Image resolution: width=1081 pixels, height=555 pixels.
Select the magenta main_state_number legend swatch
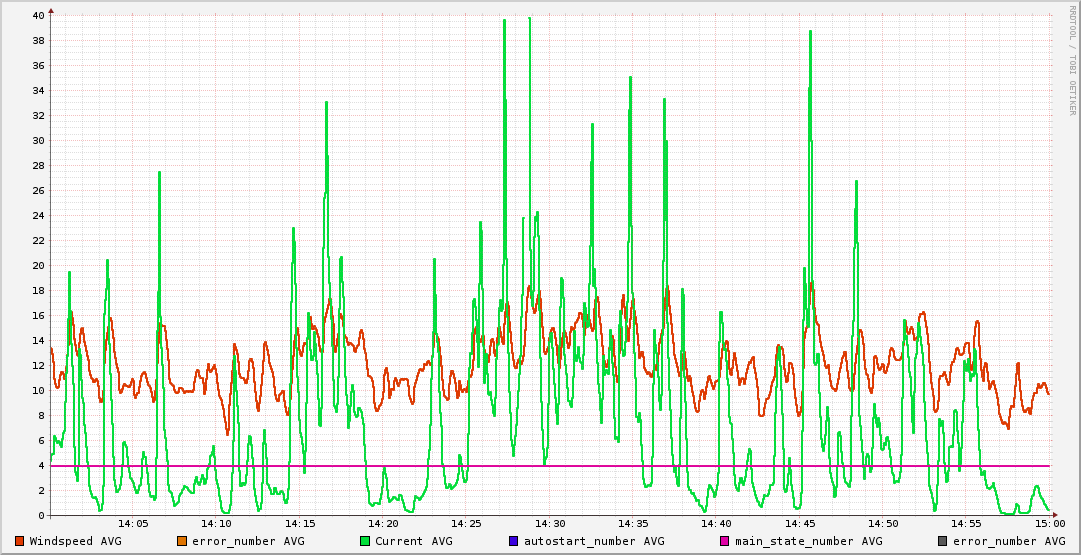(x=725, y=541)
